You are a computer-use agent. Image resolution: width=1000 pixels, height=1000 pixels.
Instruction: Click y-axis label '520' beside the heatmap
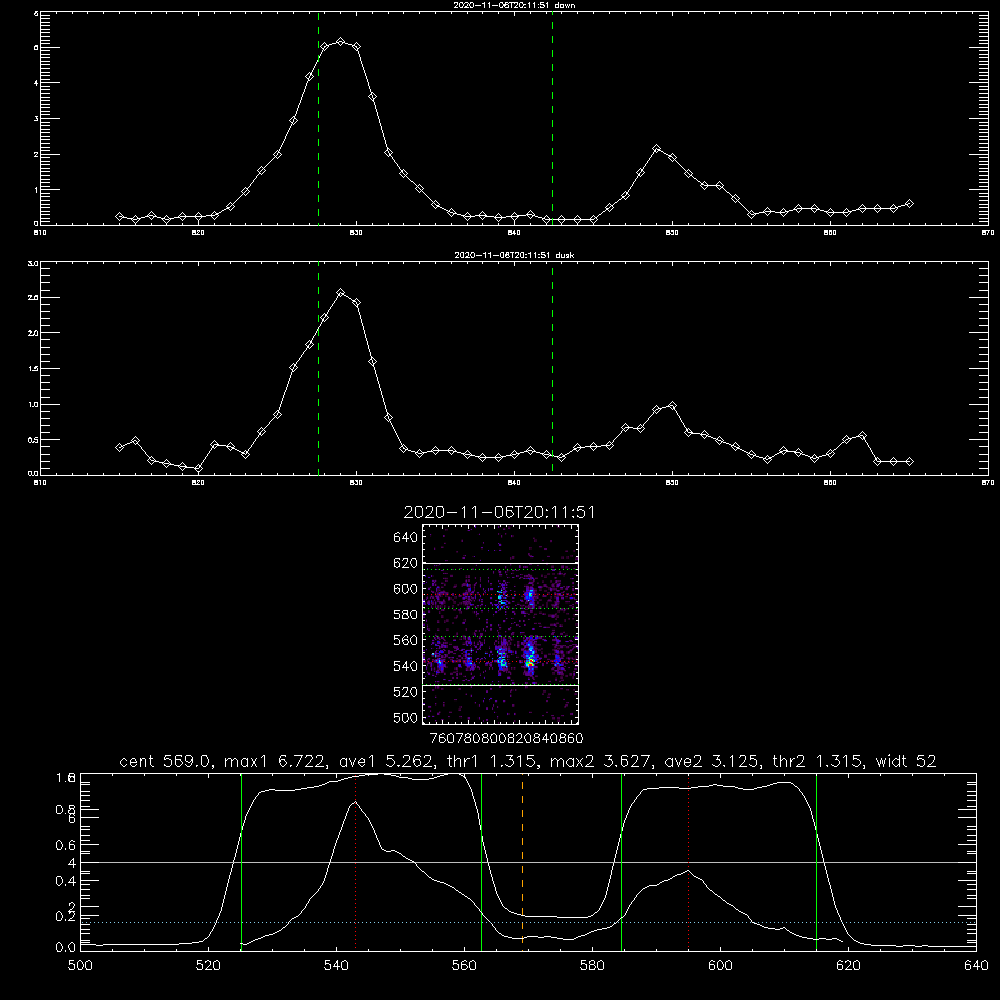(x=406, y=692)
